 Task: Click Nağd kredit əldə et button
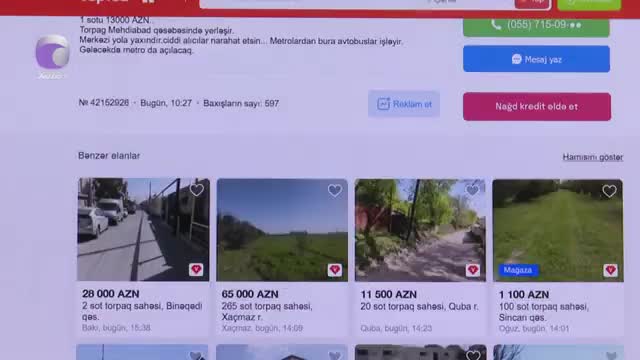coord(537,107)
